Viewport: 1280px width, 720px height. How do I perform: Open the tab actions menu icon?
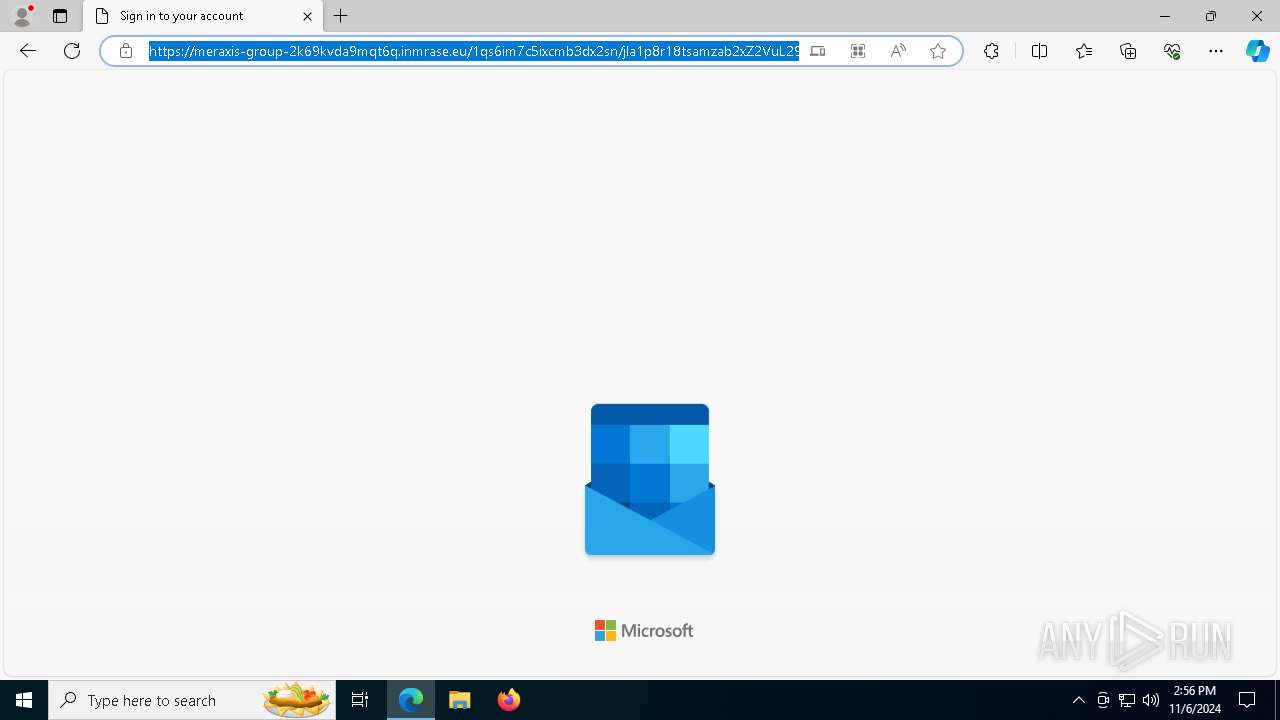tap(60, 16)
